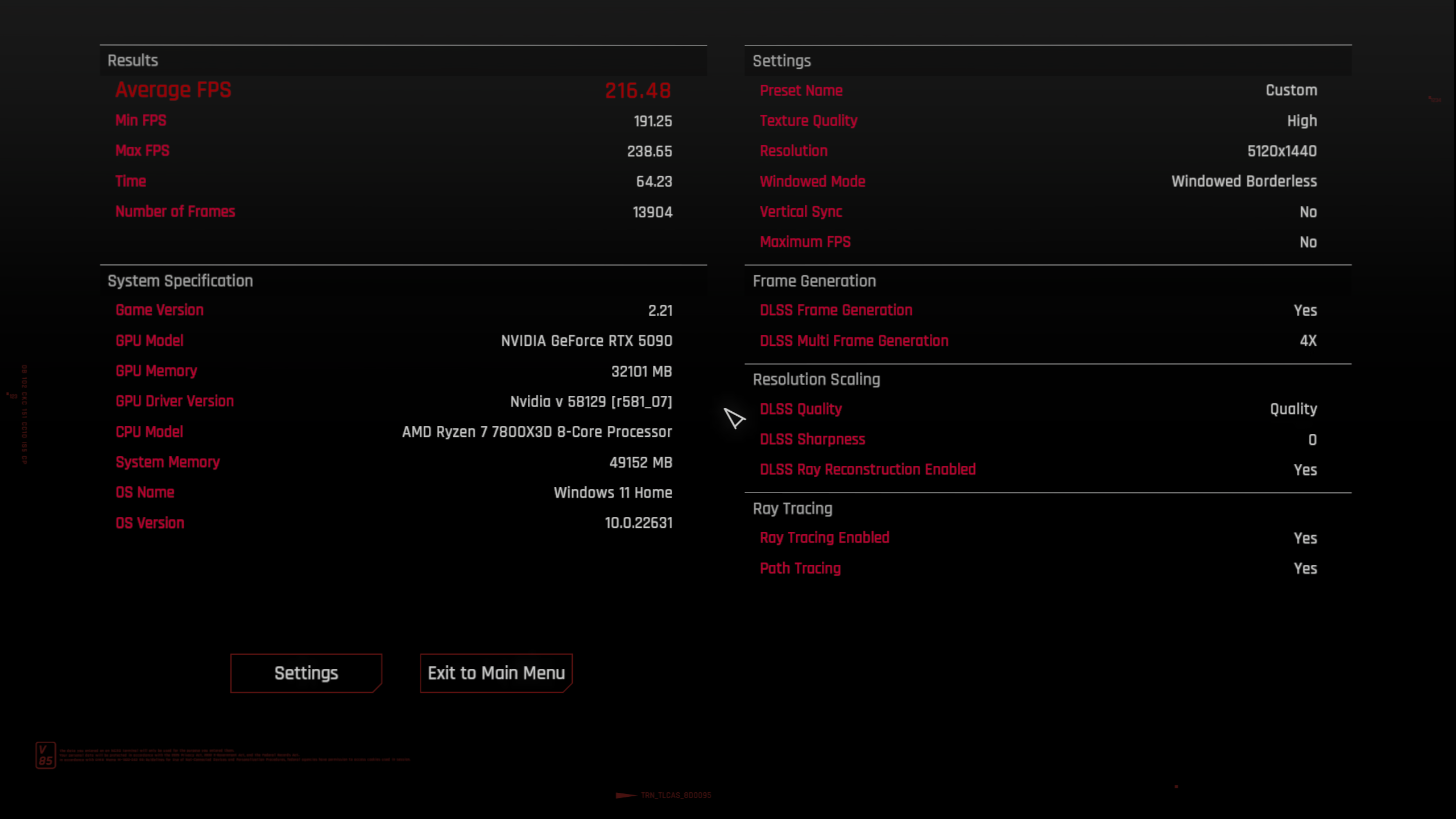
Task: Click the DLSS Sharpness value 0
Action: click(x=1312, y=440)
